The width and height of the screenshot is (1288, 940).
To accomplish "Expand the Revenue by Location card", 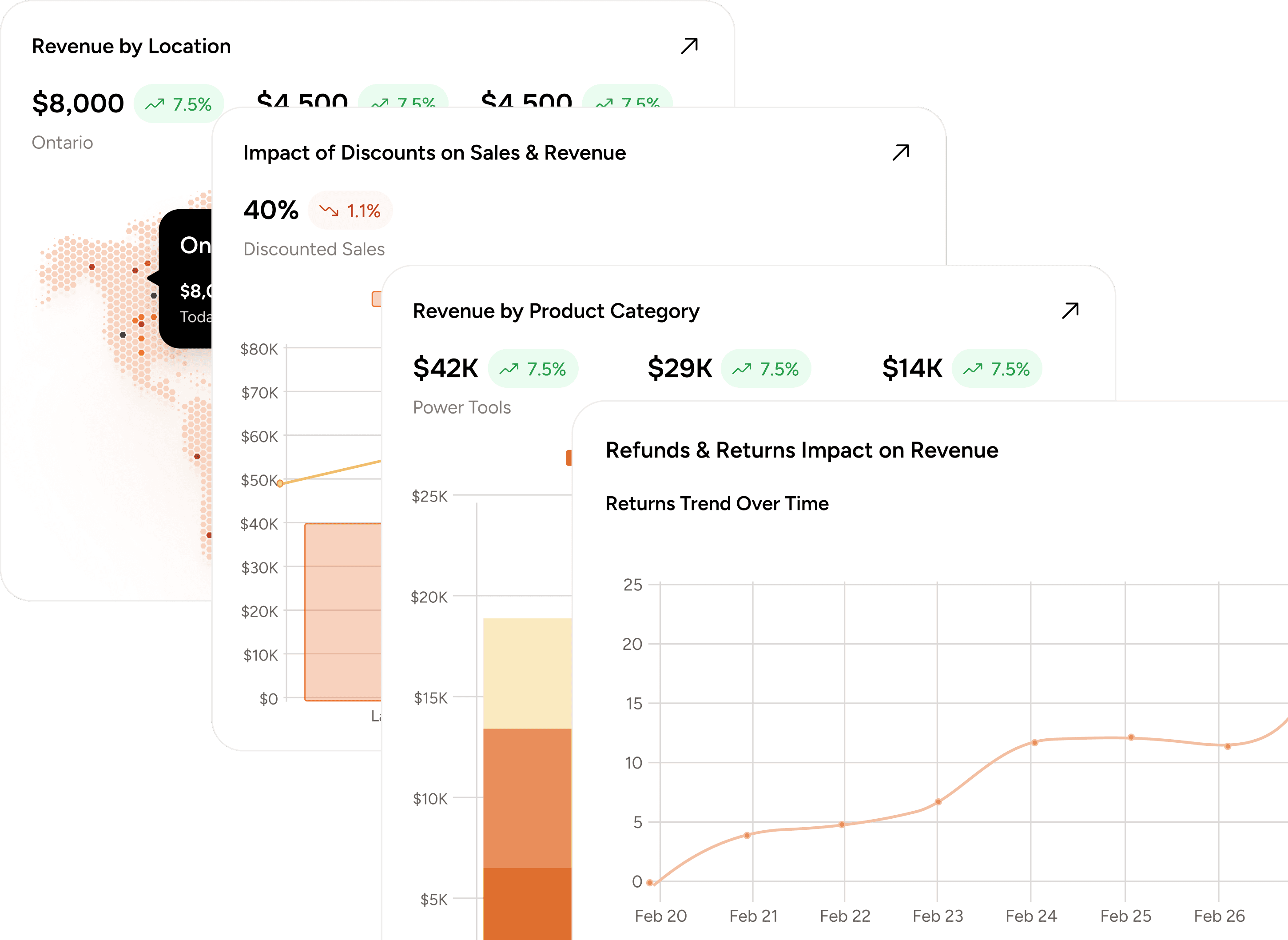I will (688, 45).
